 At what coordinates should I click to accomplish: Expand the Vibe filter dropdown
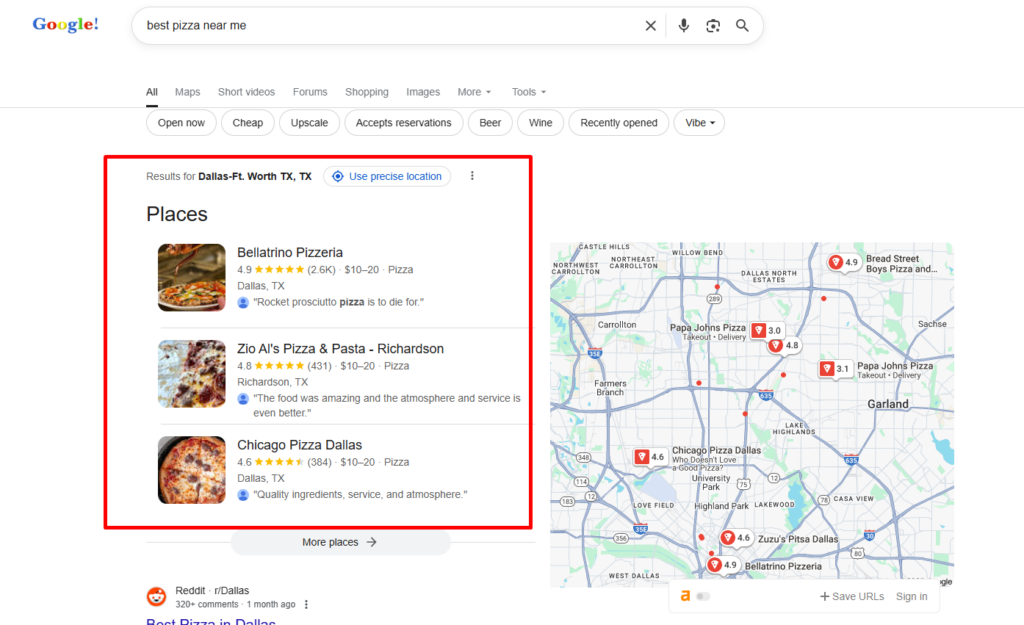(698, 122)
